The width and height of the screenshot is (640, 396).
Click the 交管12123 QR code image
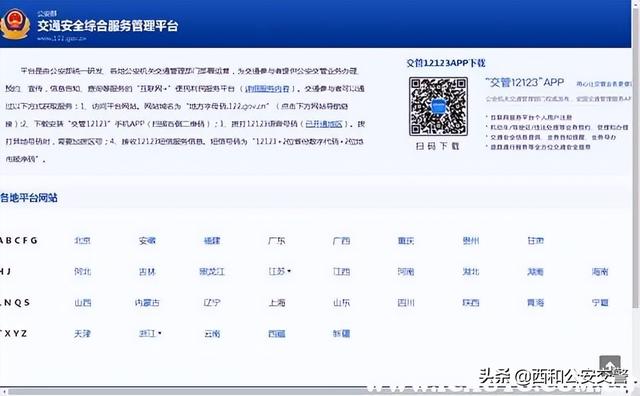[438, 107]
